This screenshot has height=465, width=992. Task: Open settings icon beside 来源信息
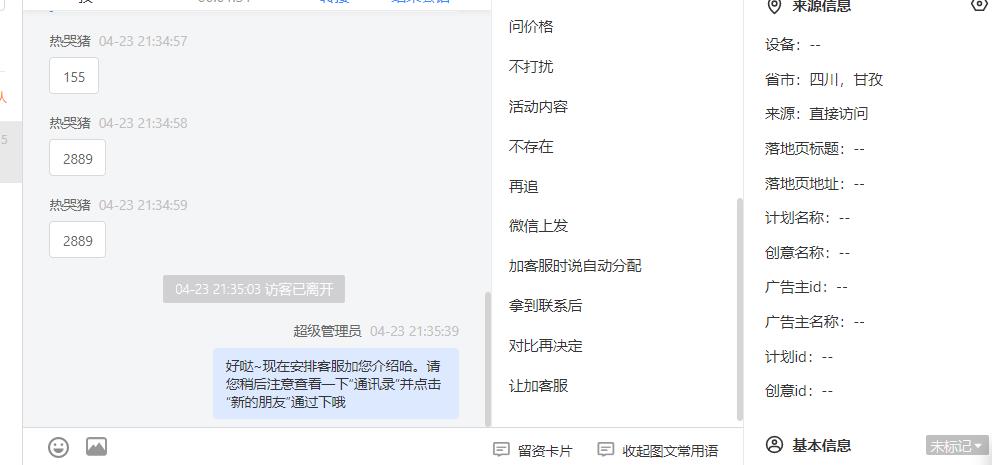click(x=979, y=5)
